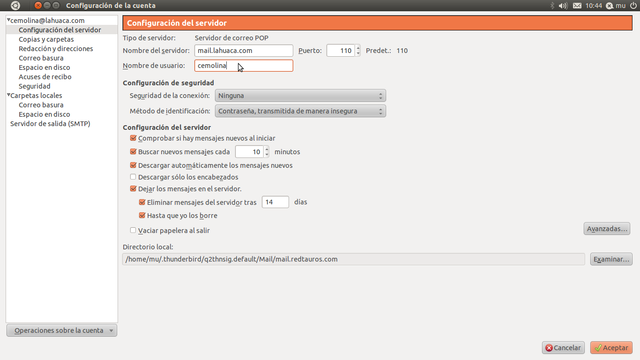Click the Puerto spinner arrows

(x=358, y=51)
